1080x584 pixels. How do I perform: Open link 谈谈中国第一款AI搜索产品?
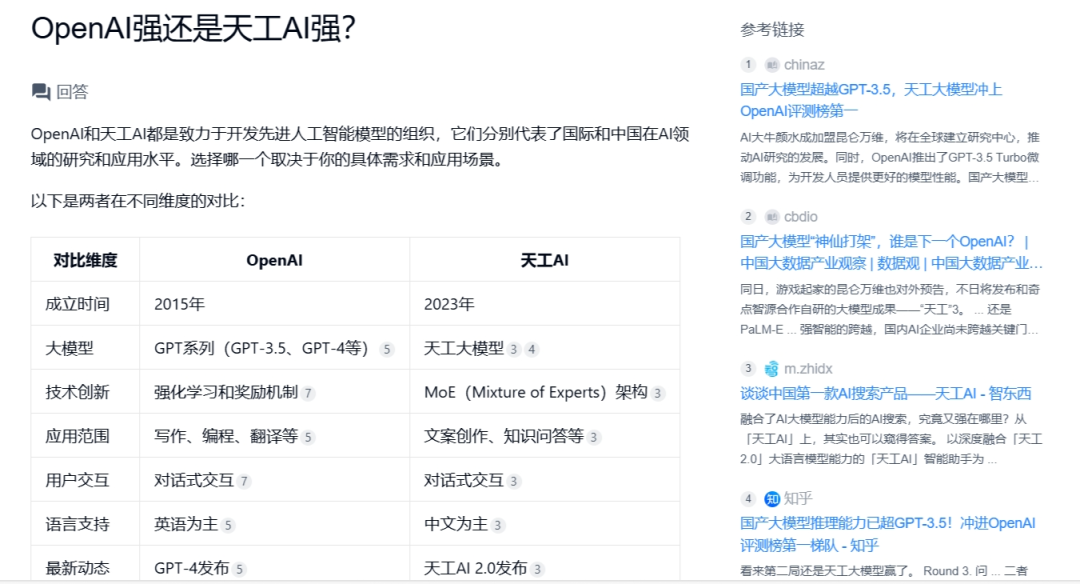tap(885, 394)
